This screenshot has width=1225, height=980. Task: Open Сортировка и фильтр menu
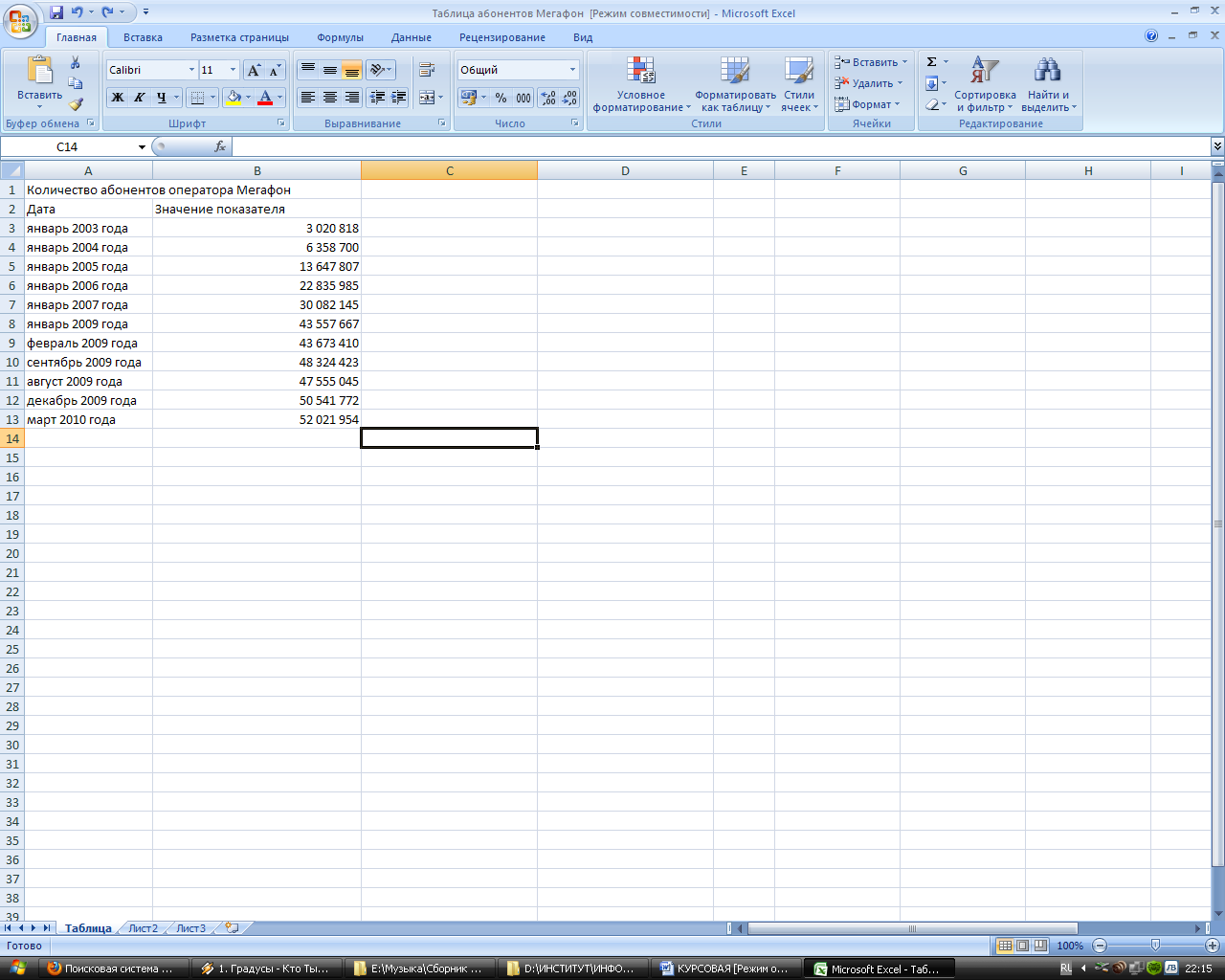point(985,84)
